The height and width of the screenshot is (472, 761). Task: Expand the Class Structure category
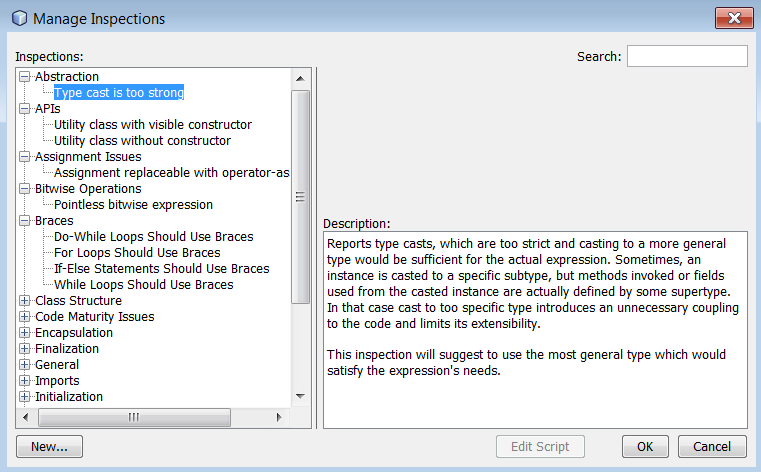[x=25, y=301]
